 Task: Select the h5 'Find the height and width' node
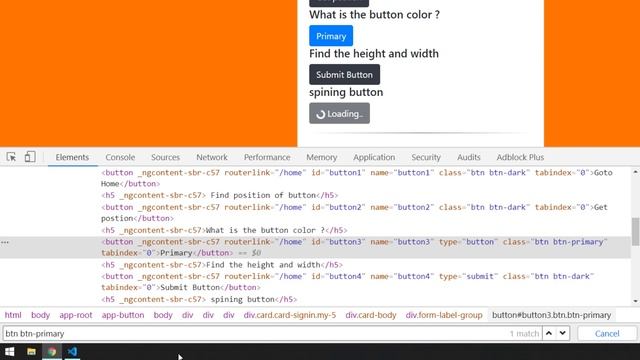[x=222, y=265]
